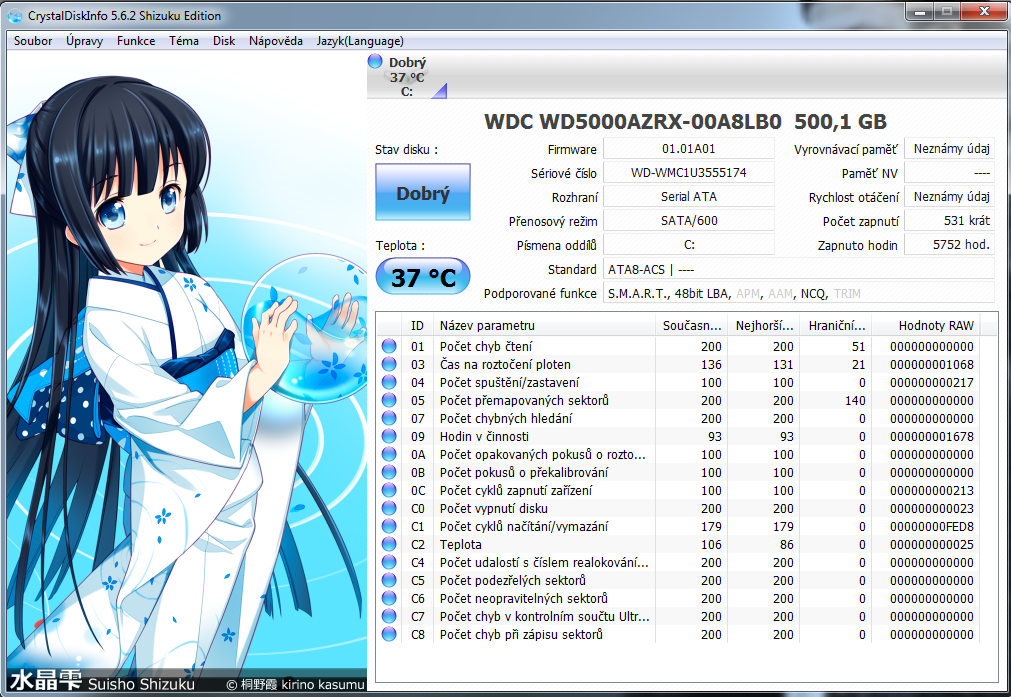
Task: Click status orb for Hodin v činnosti
Action: [x=389, y=437]
